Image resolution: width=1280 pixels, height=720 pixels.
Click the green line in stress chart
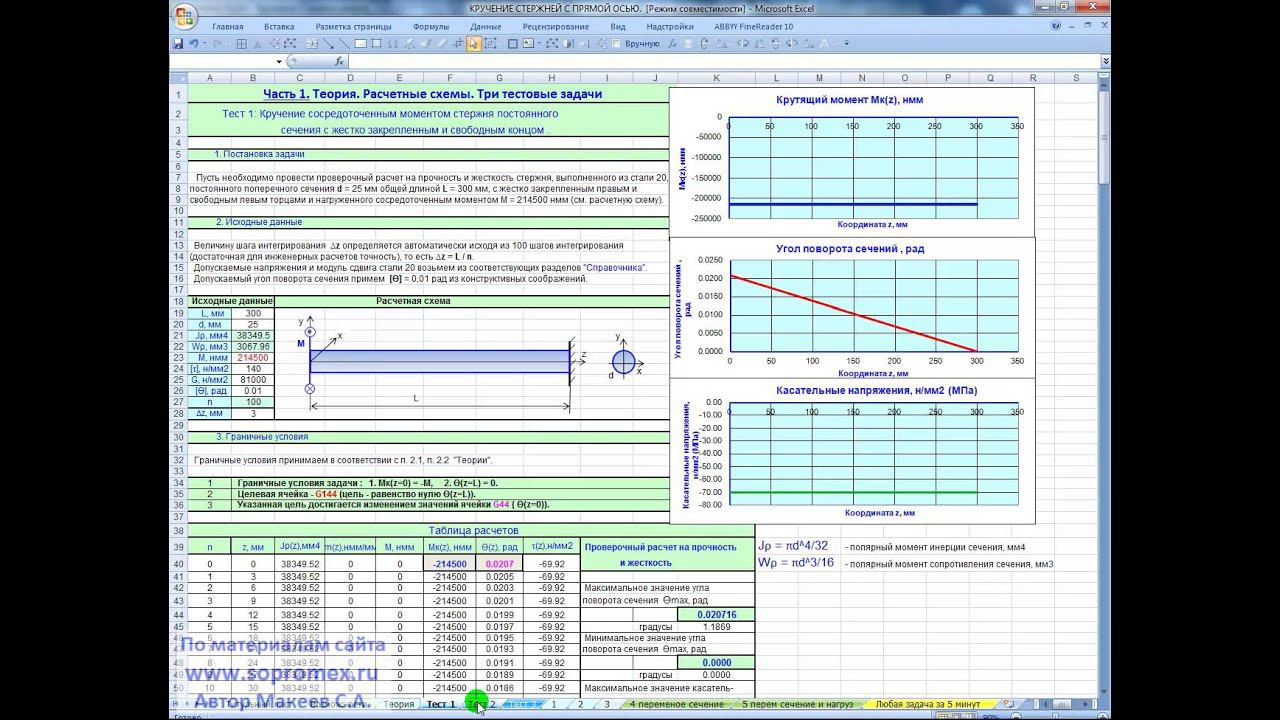tap(853, 492)
